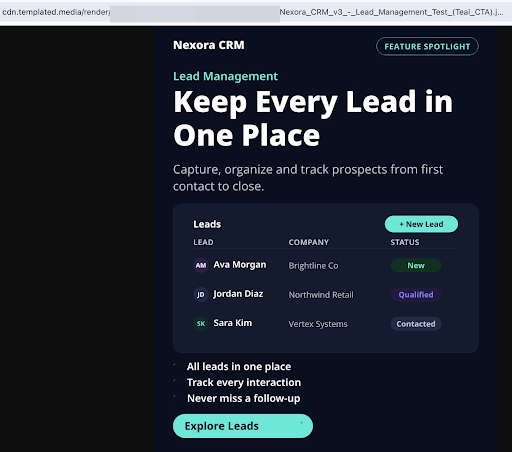The image size is (512, 452).
Task: Click the Lead Management subtitle
Action: pos(225,76)
